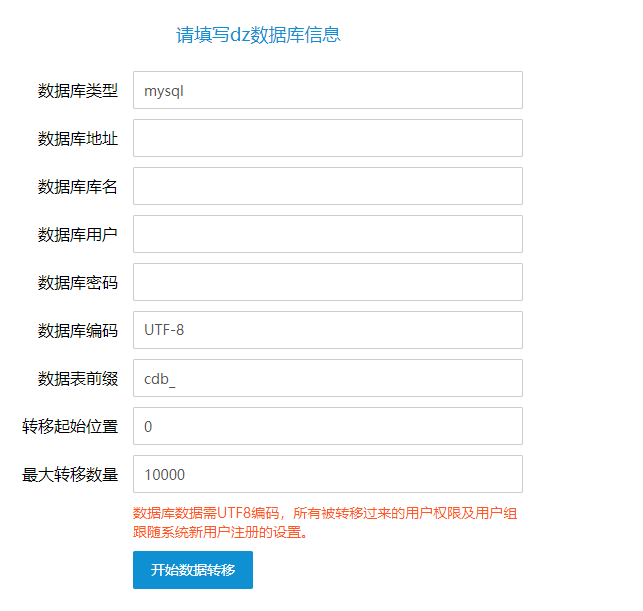
Task: Click the 数据库类型 label
Action: click(x=78, y=91)
